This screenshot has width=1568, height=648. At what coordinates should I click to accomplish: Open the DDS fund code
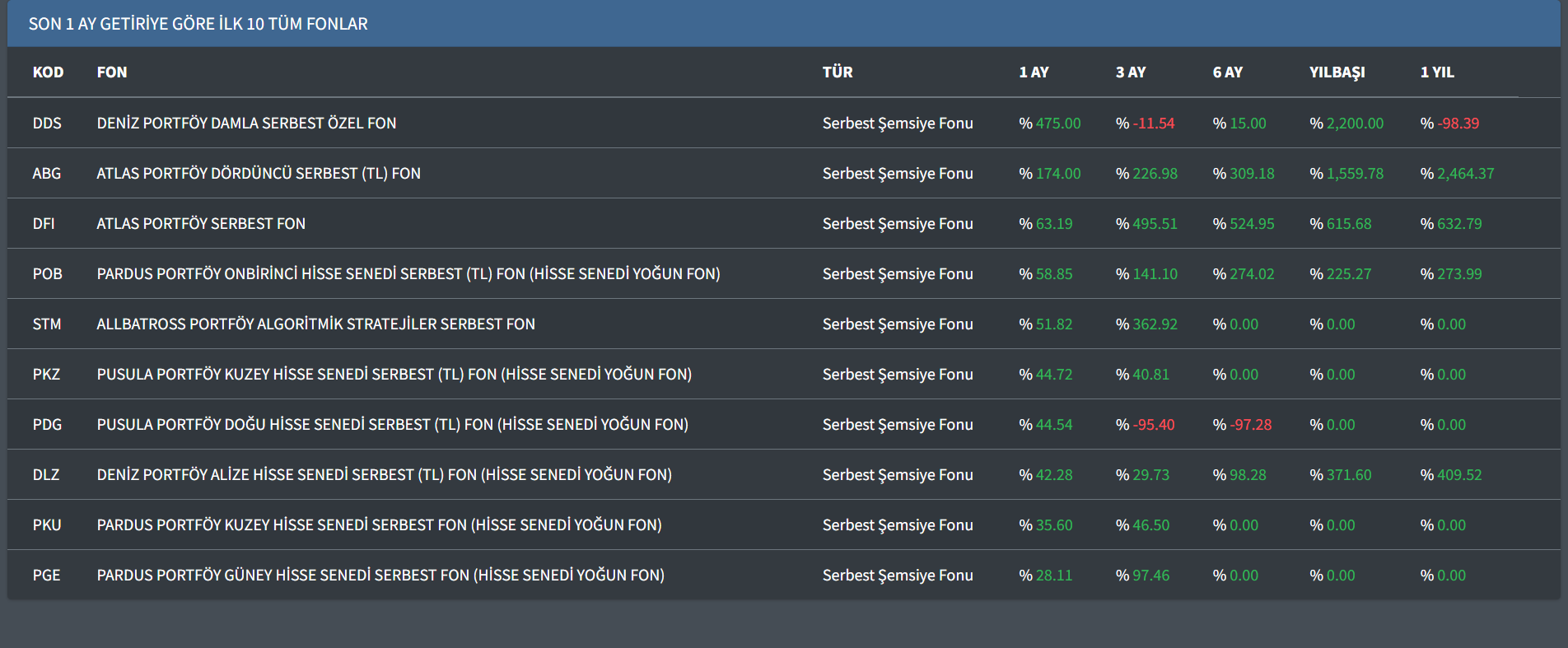coord(47,124)
